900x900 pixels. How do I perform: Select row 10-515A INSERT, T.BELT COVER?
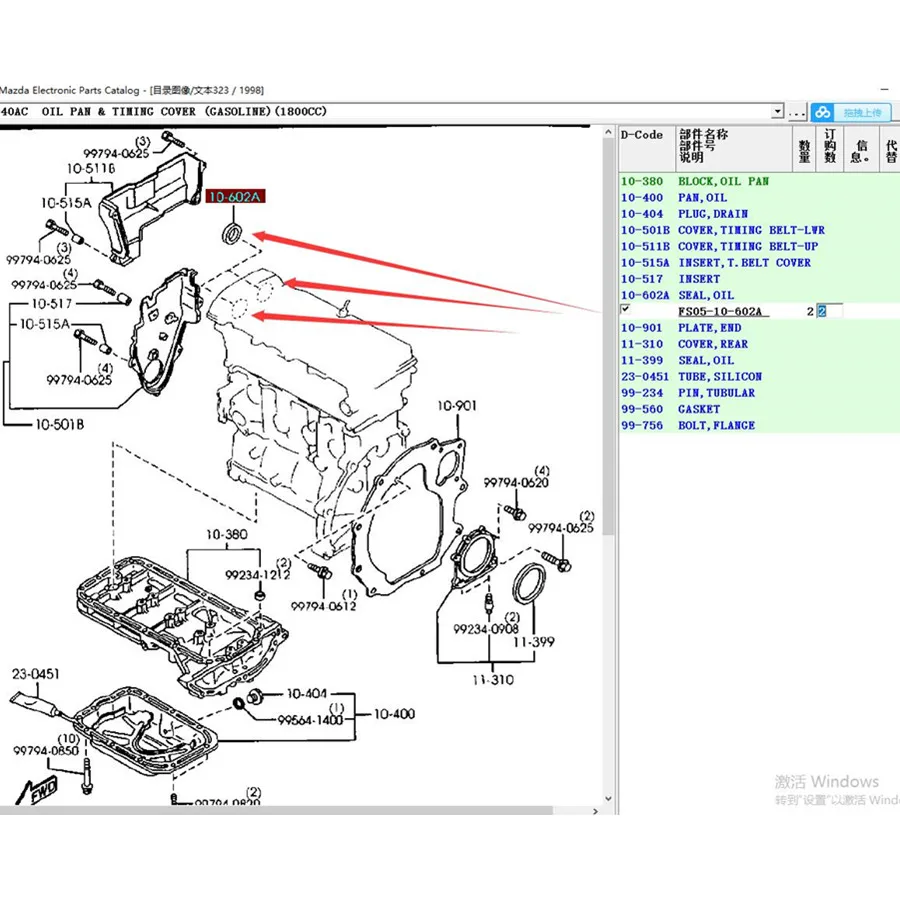(759, 262)
